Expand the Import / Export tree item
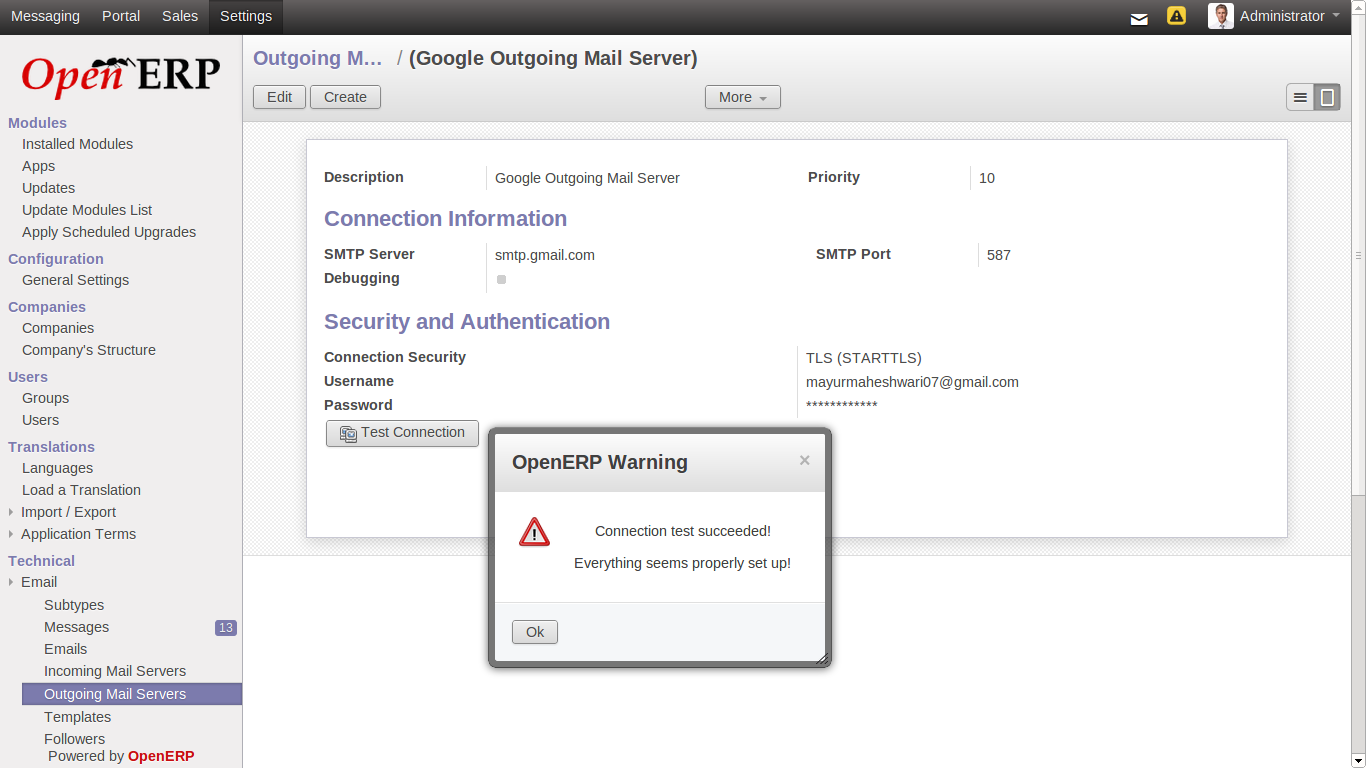This screenshot has height=768, width=1366. tap(68, 512)
